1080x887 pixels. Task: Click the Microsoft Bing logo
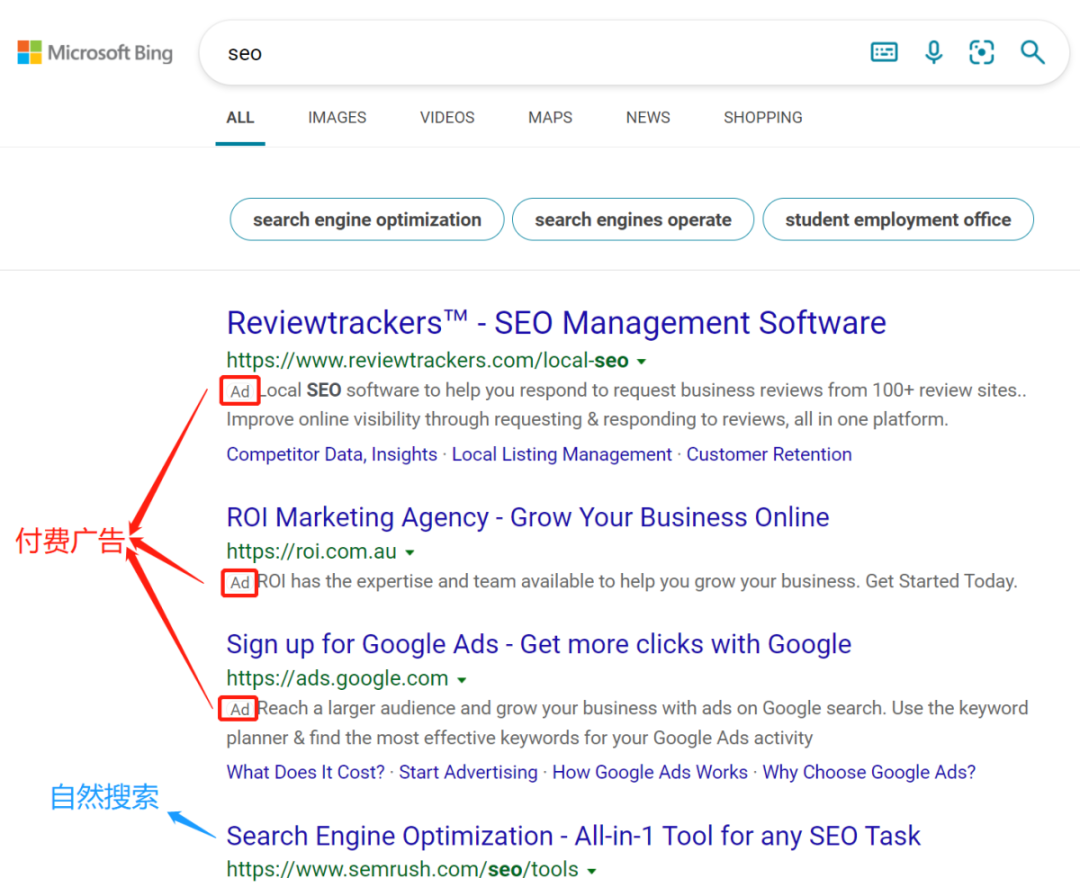point(95,52)
